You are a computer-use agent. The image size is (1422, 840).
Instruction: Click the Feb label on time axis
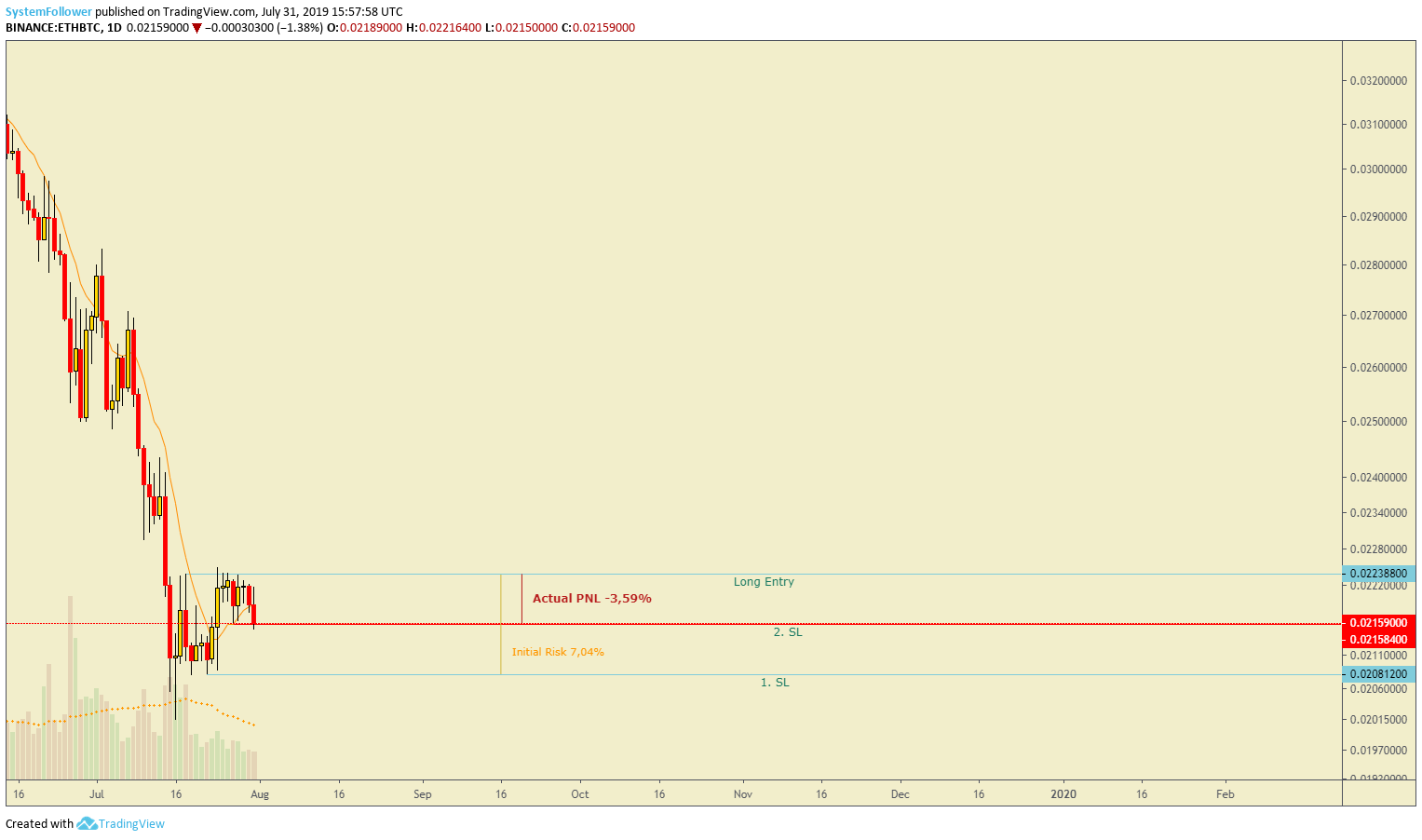[x=1226, y=794]
